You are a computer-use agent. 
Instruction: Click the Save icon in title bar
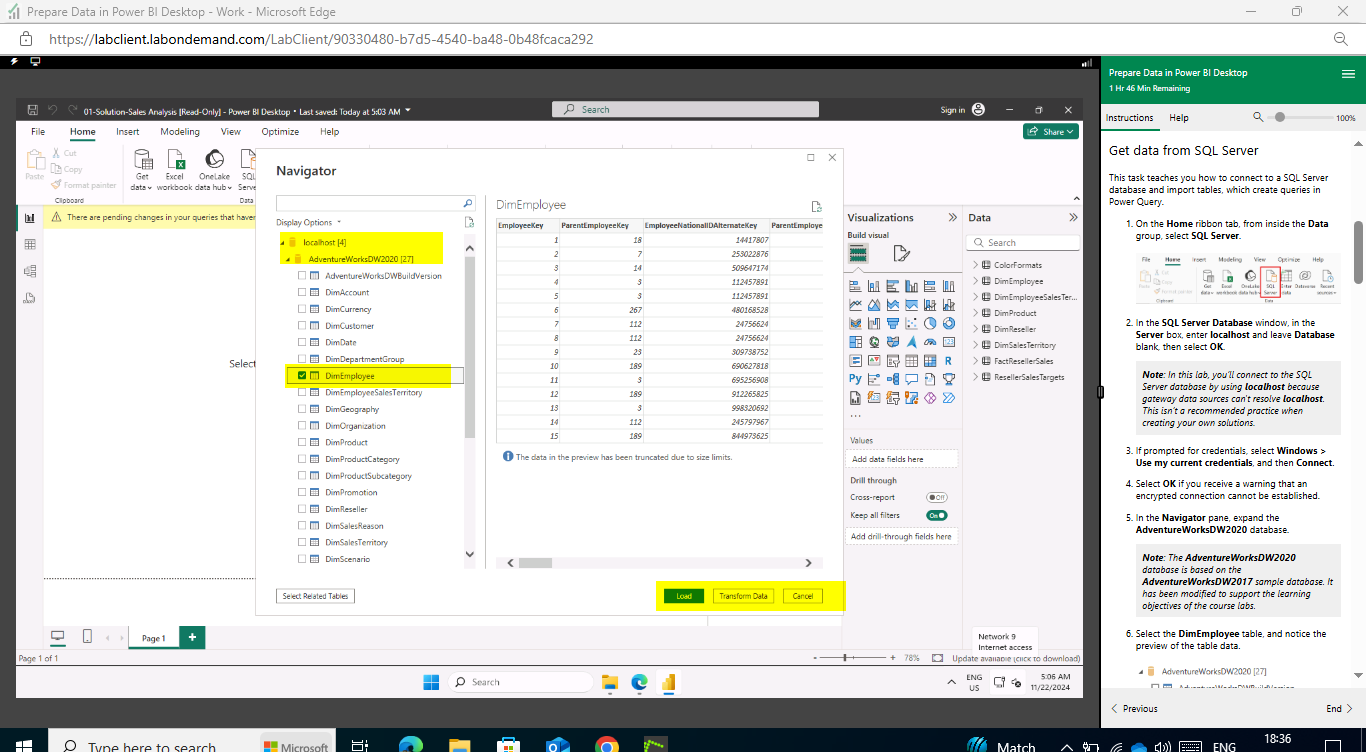coord(33,110)
